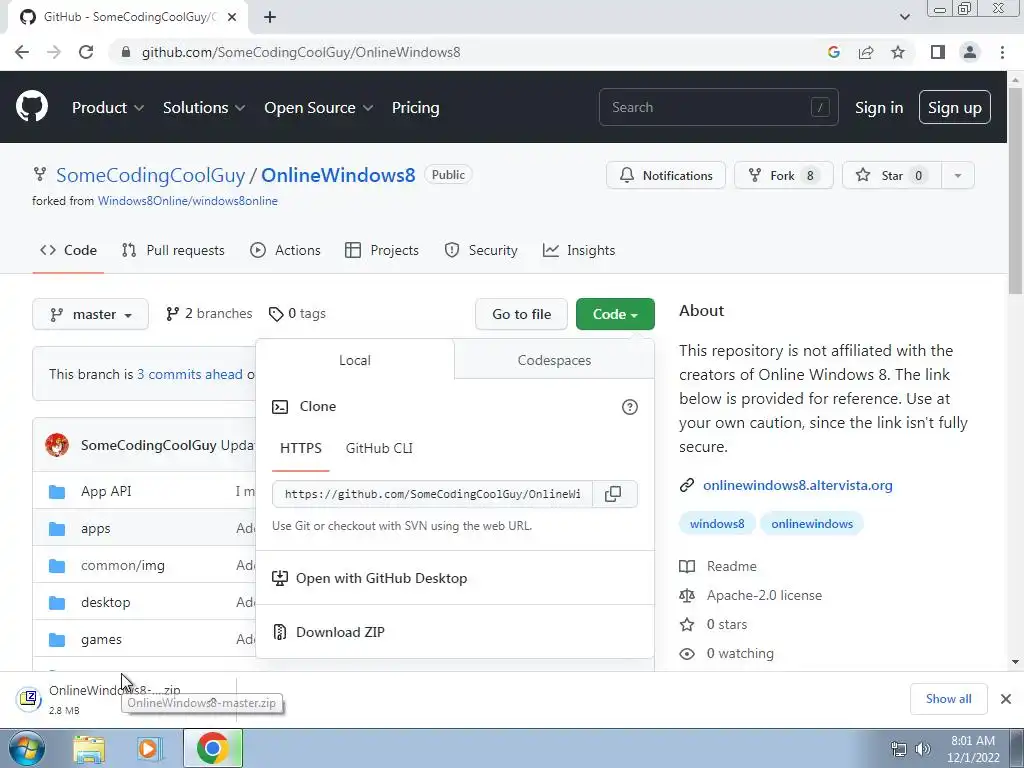Click the Notifications button
This screenshot has width=1024, height=768.
pyautogui.click(x=665, y=175)
